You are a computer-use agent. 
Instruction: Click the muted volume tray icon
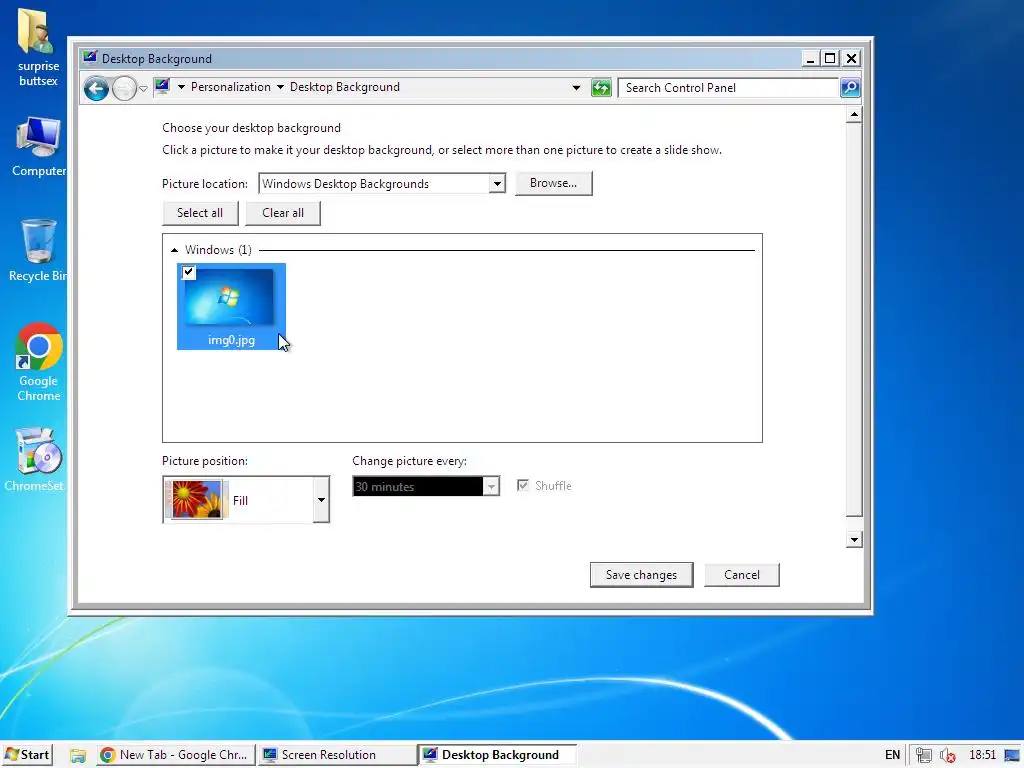pyautogui.click(x=948, y=756)
